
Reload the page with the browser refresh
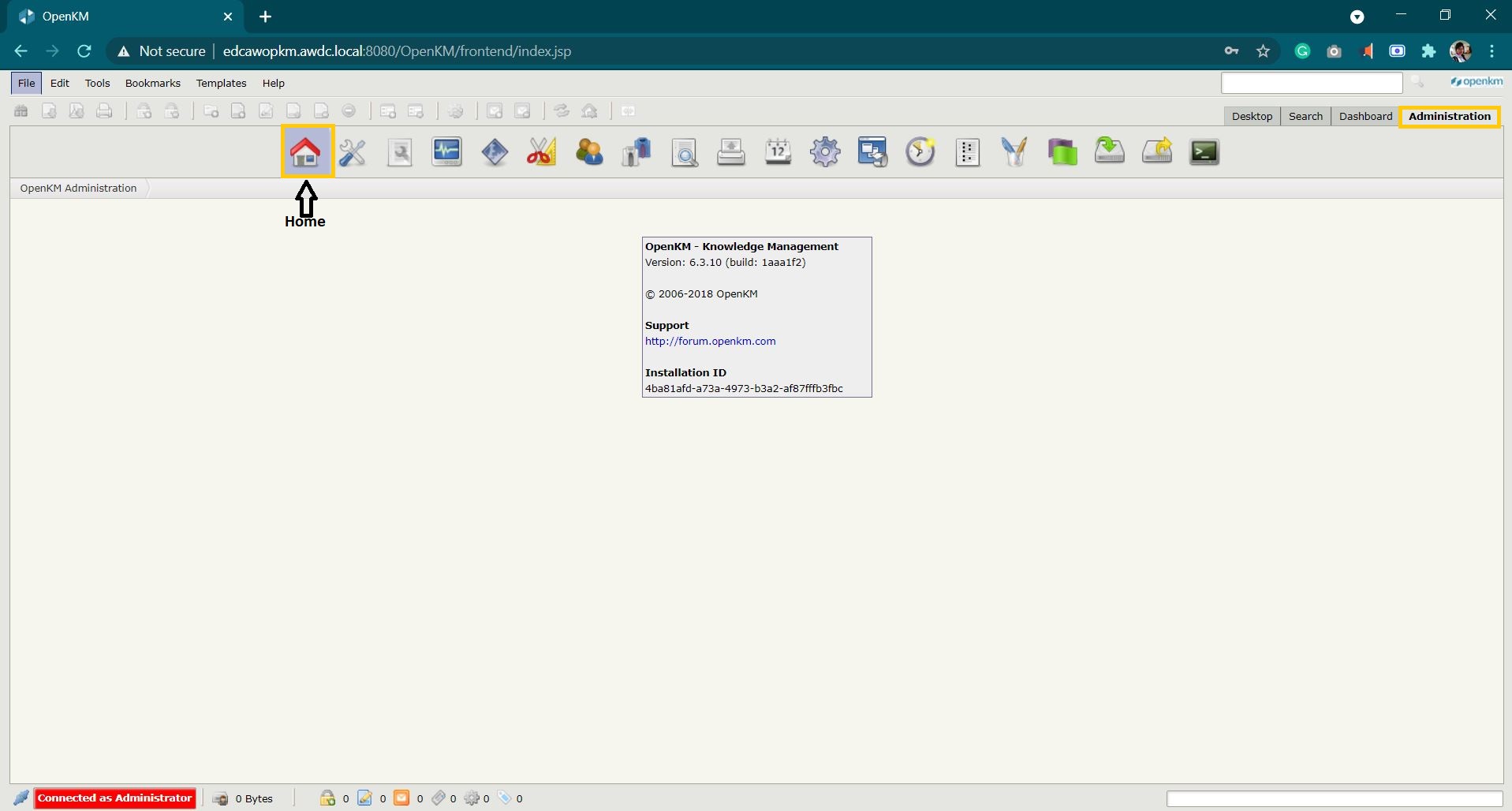click(84, 51)
